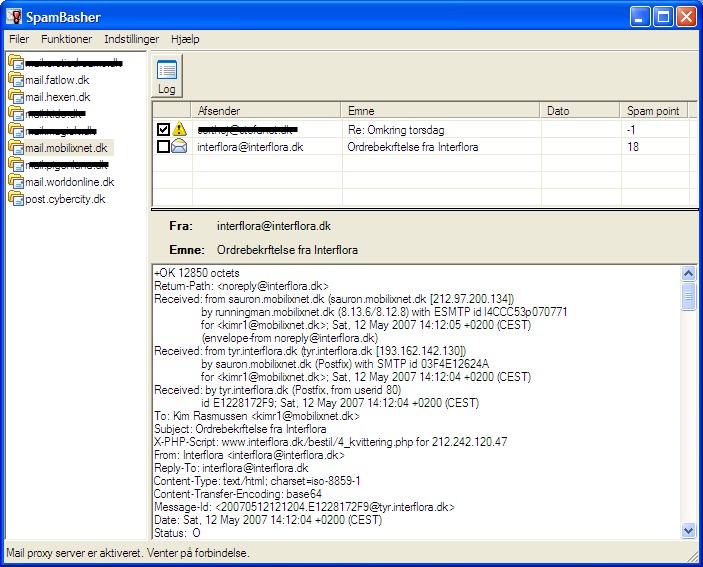
Task: Sort messages by the Afsender column
Action: [266, 111]
